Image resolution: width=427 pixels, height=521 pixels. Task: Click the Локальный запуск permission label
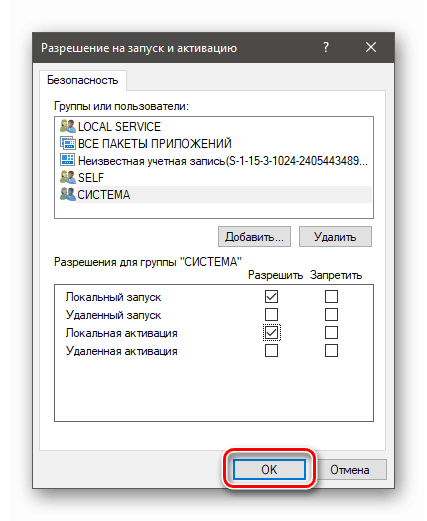pyautogui.click(x=113, y=297)
